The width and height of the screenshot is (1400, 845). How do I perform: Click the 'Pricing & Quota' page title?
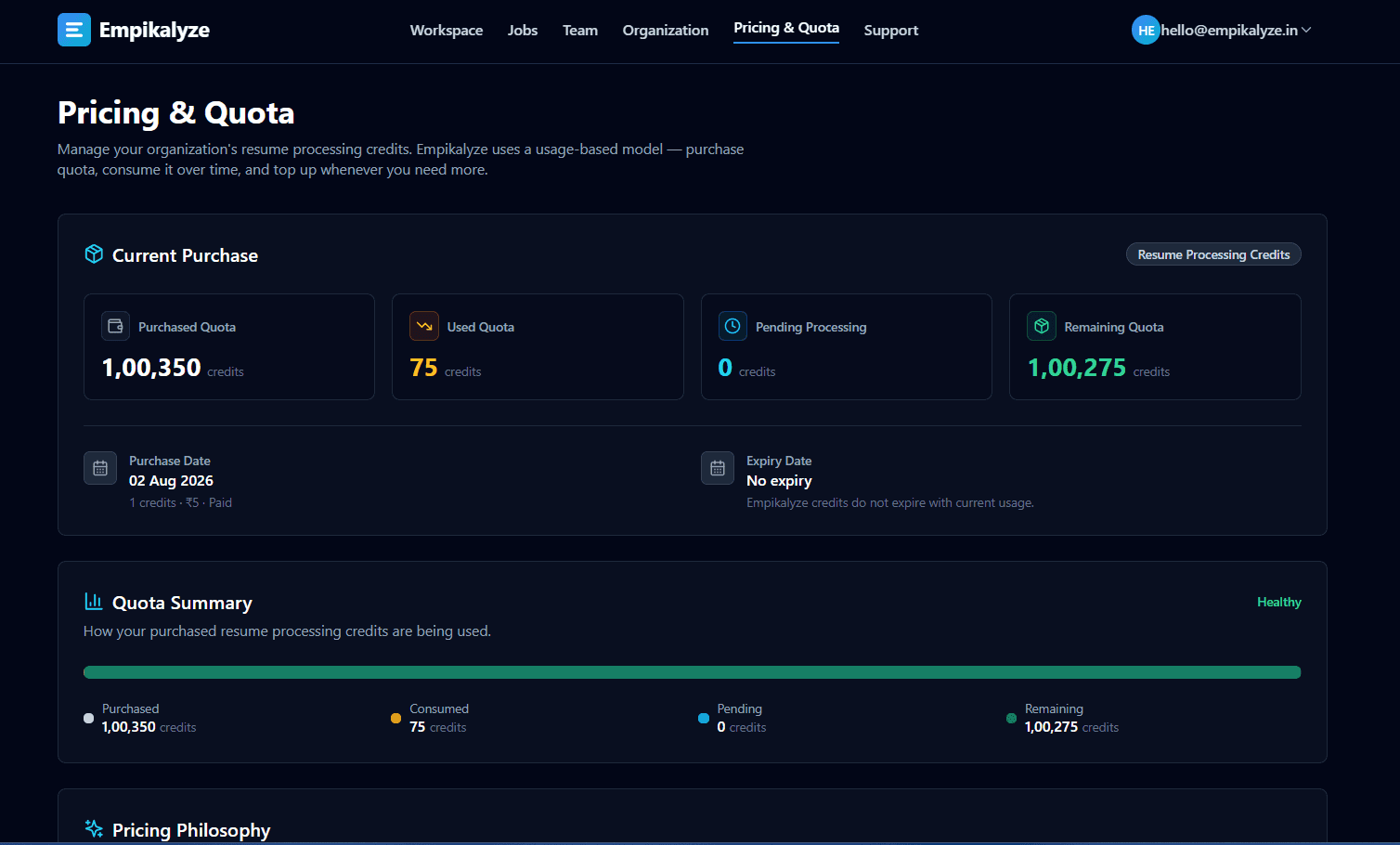click(x=175, y=112)
